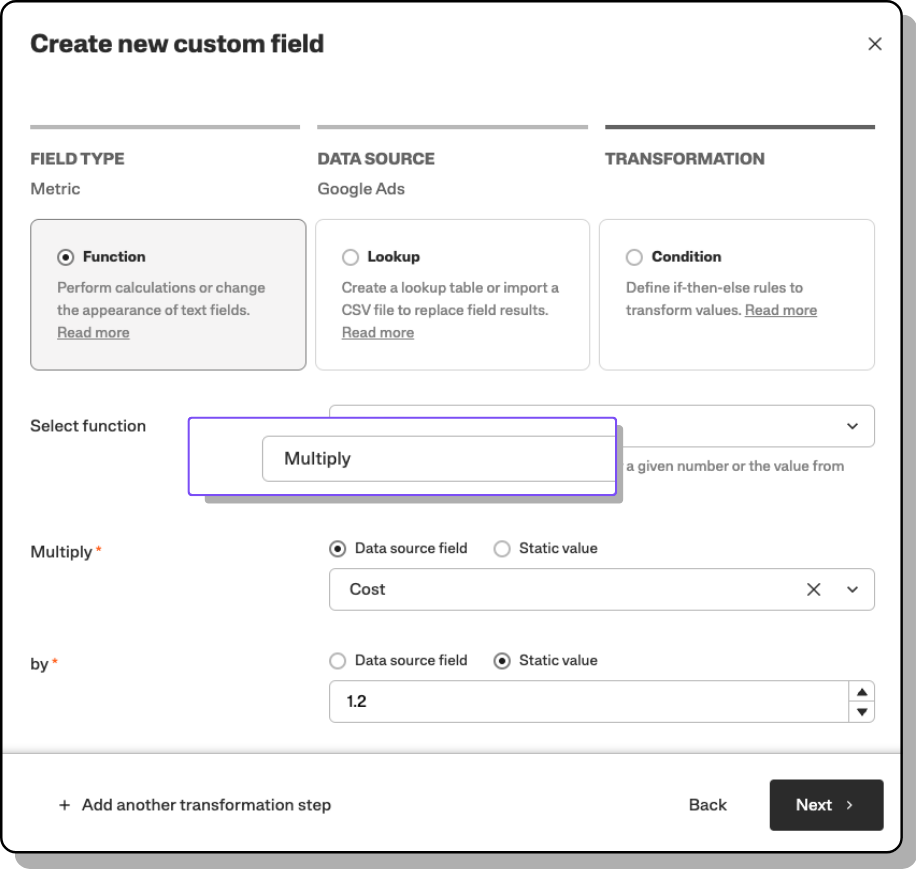Choose Static value for by
Image resolution: width=918 pixels, height=869 pixels.
[x=502, y=660]
